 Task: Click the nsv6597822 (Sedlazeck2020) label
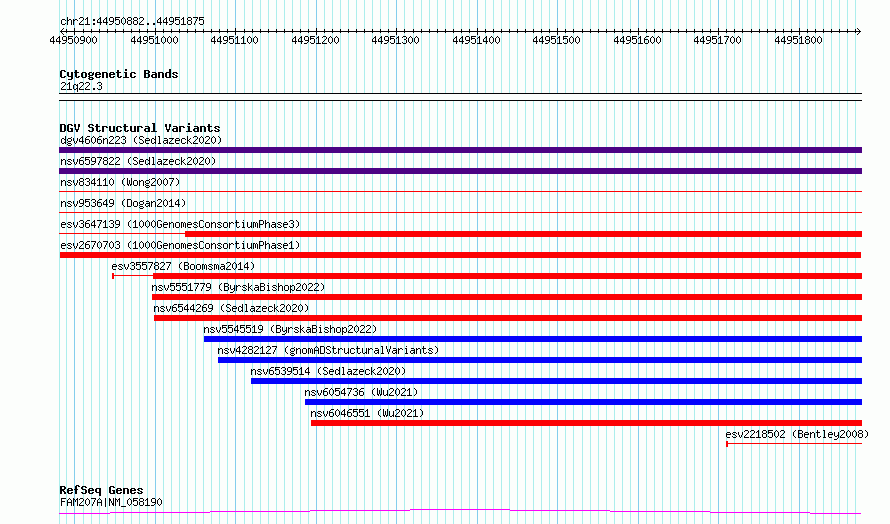pos(138,161)
